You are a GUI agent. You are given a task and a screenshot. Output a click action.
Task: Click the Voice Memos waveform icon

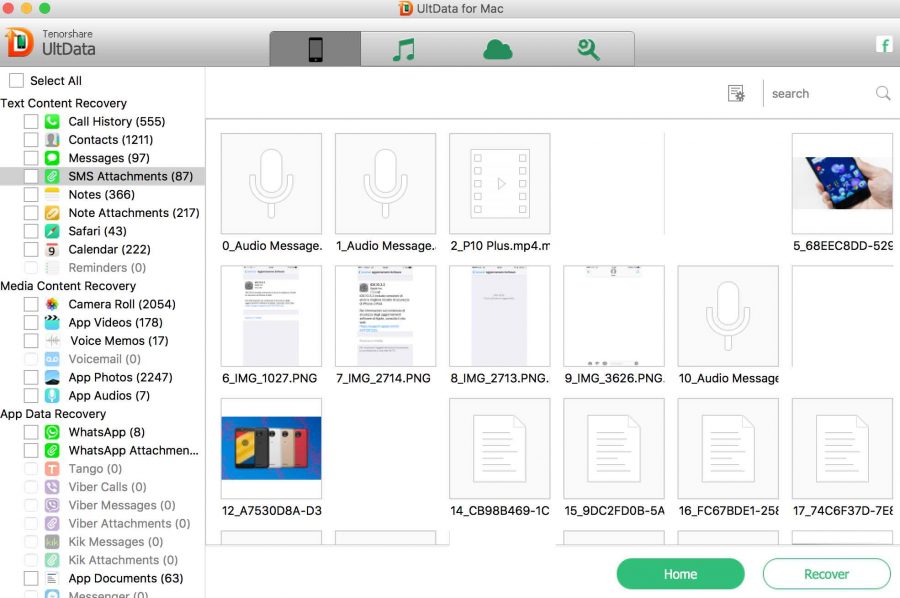click(53, 341)
